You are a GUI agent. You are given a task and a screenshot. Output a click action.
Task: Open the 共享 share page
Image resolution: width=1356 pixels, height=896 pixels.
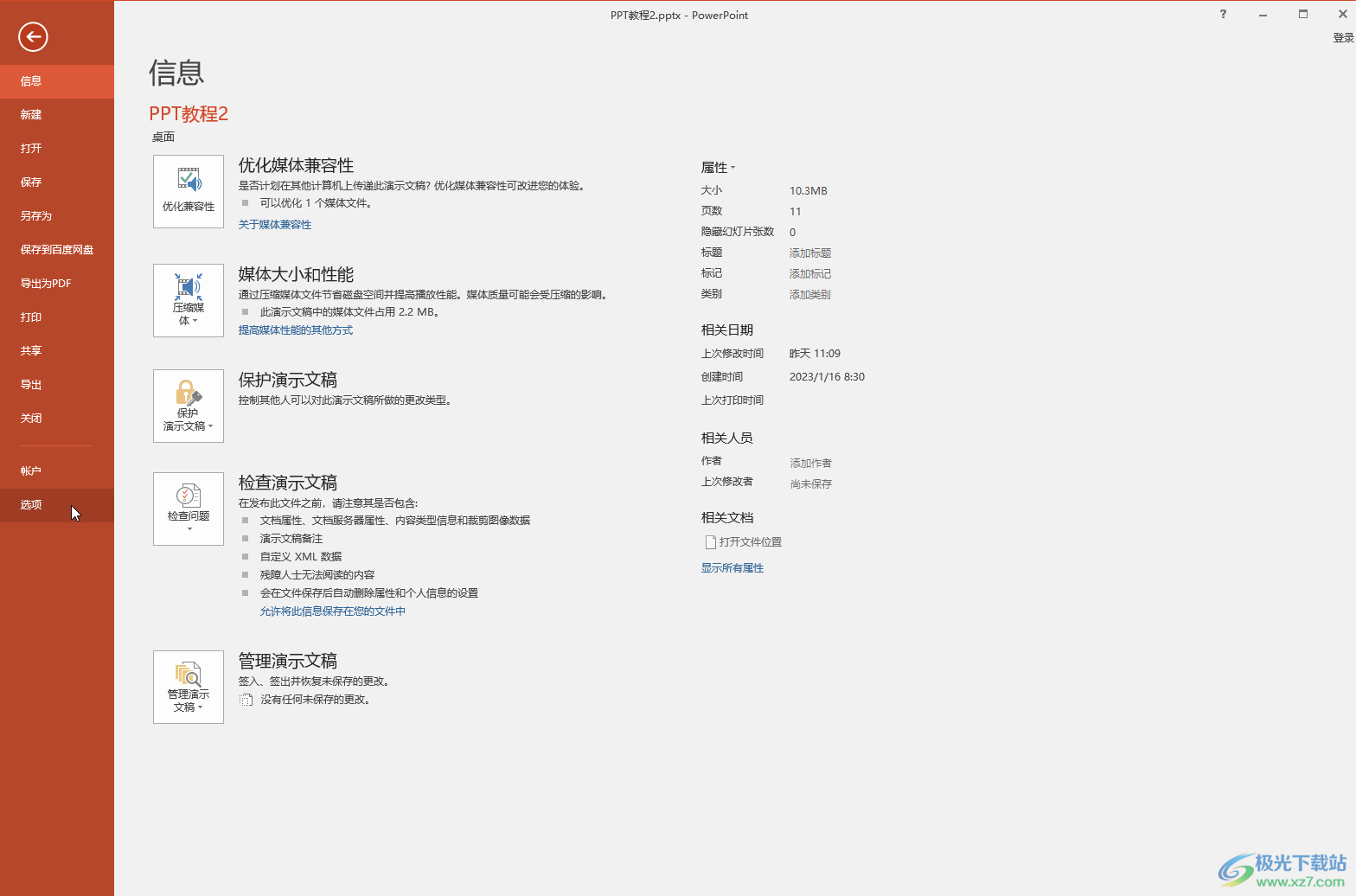click(x=57, y=351)
